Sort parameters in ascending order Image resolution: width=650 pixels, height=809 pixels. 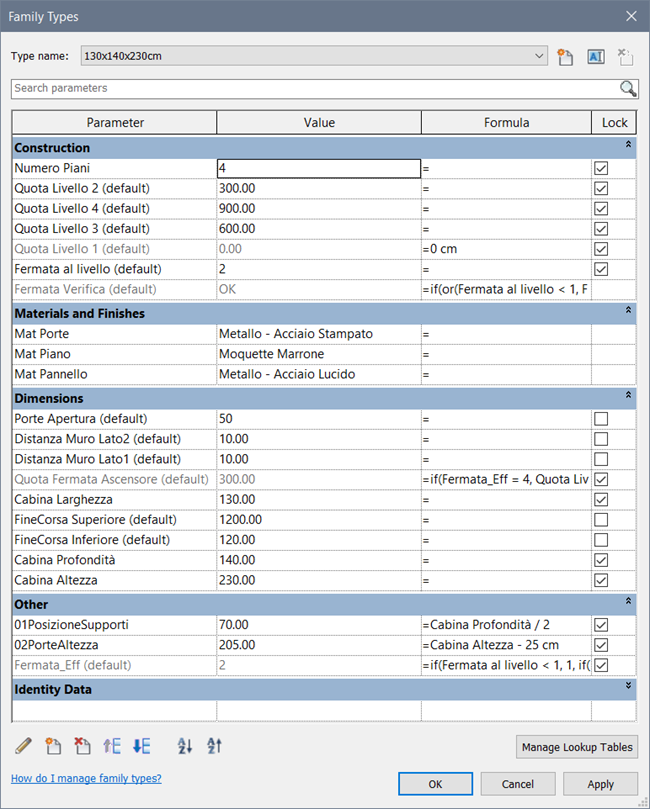(x=185, y=746)
